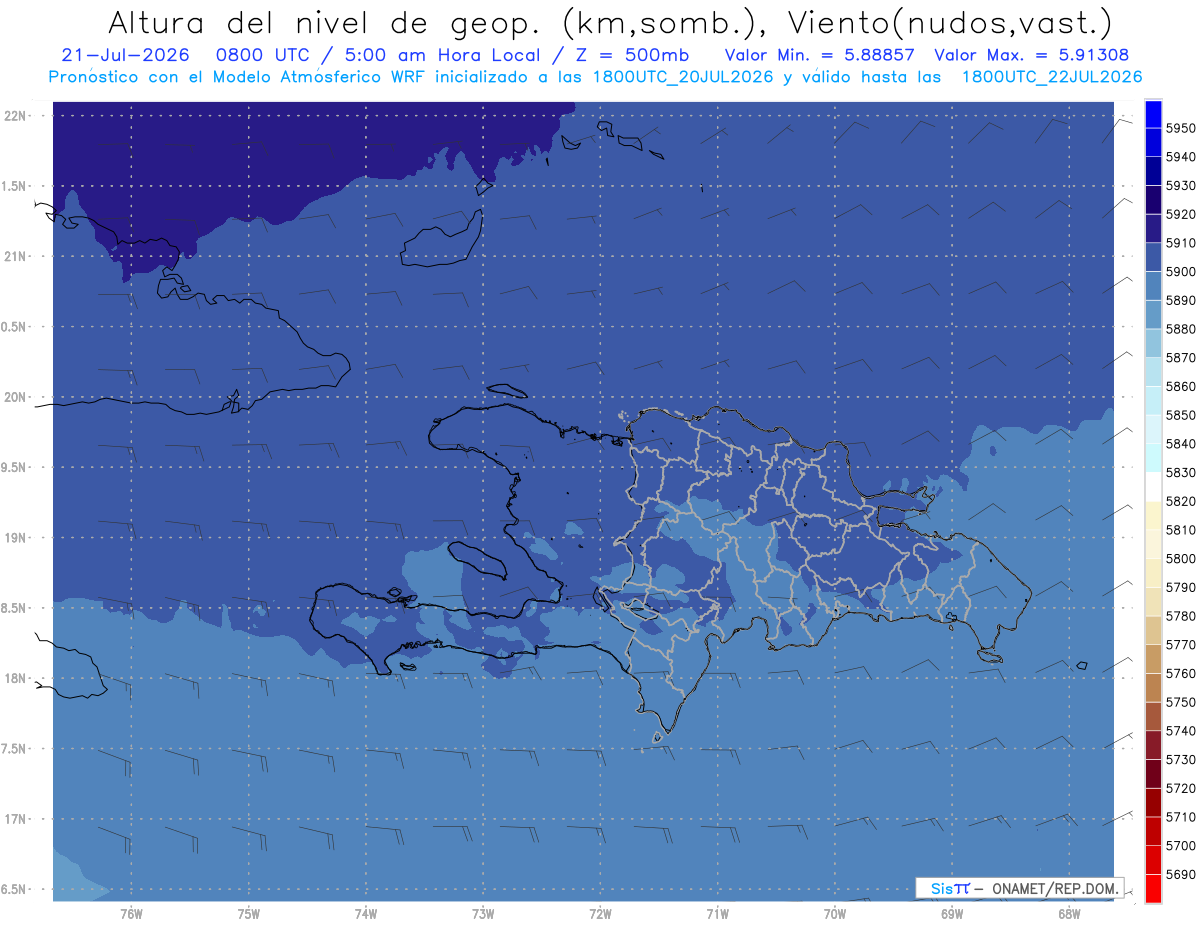Image resolution: width=1200 pixels, height=927 pixels.
Task: Click the '1800UTC_22JUL2026' validity end time
Action: (1051, 77)
